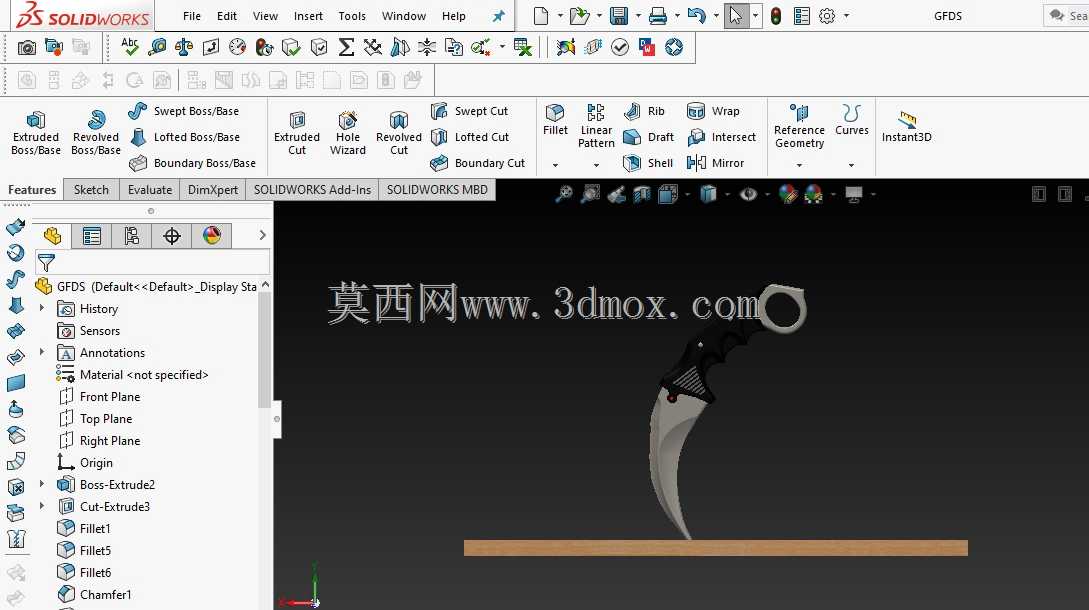
Task: Click the Edit Appearance color ball icon
Action: 788,195
